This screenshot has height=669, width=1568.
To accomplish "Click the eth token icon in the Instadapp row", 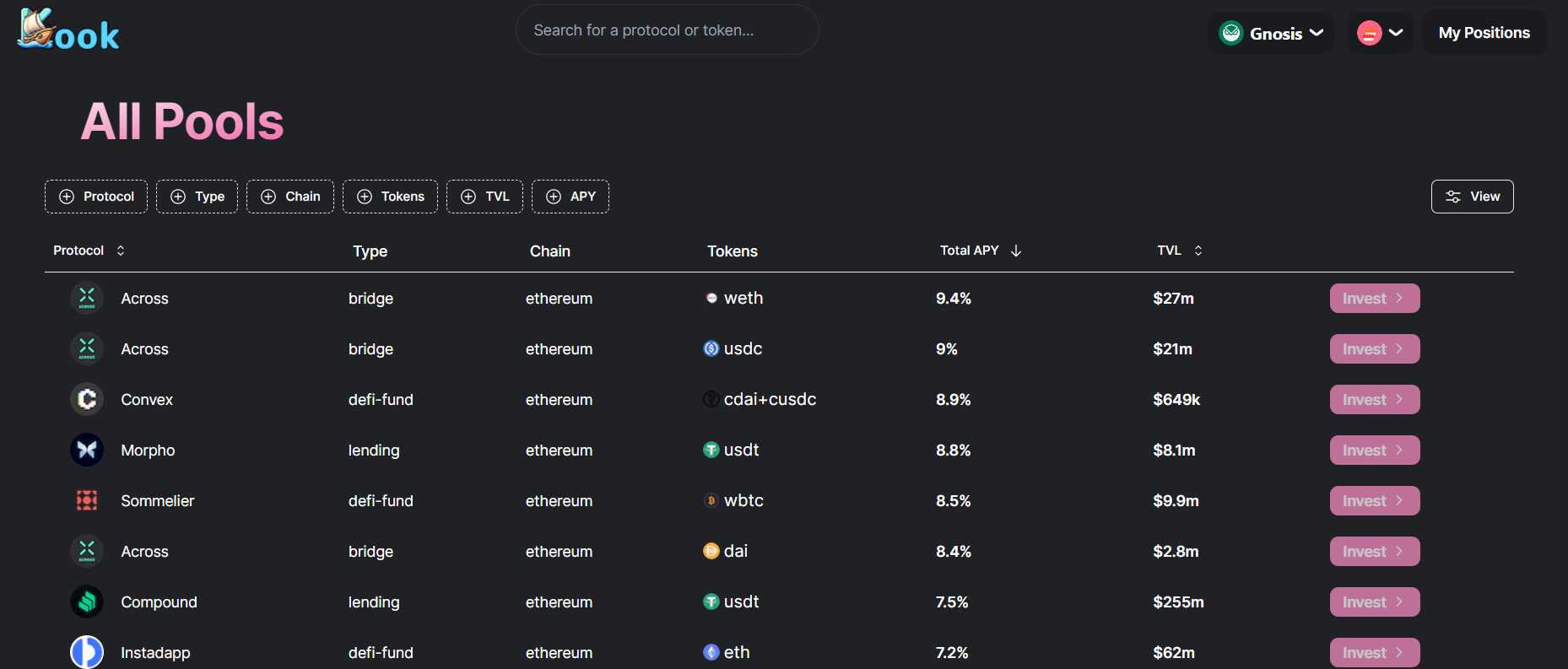I will pos(711,652).
